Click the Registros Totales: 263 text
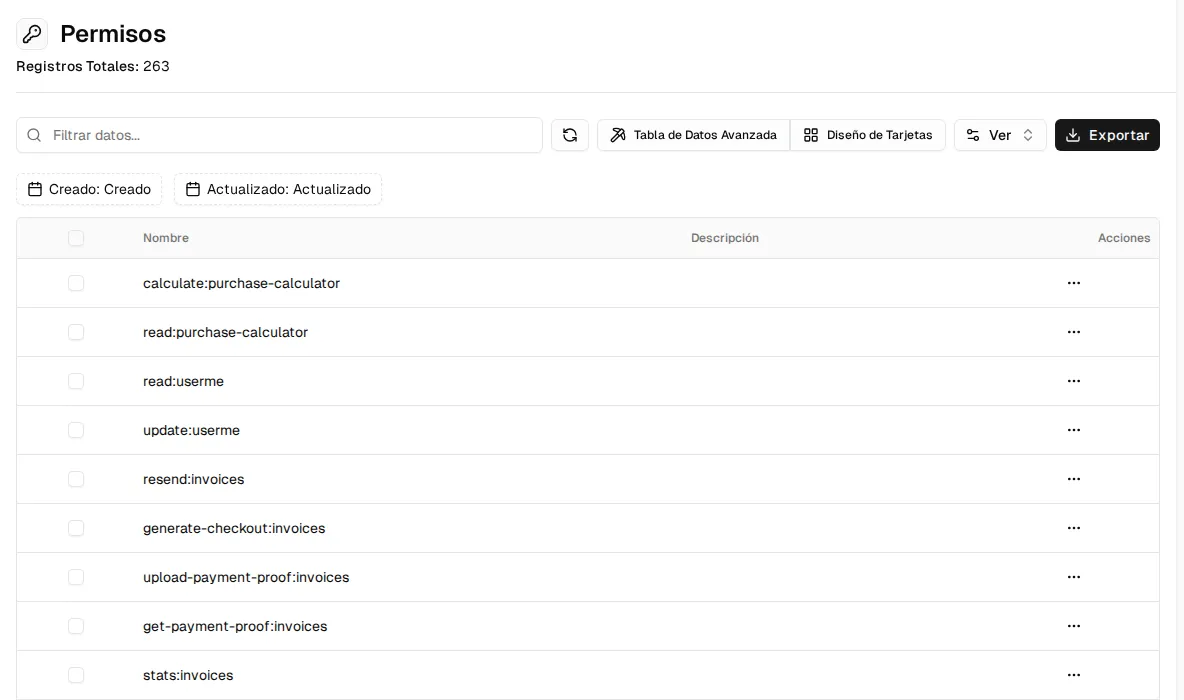1184x700 pixels. tap(93, 66)
